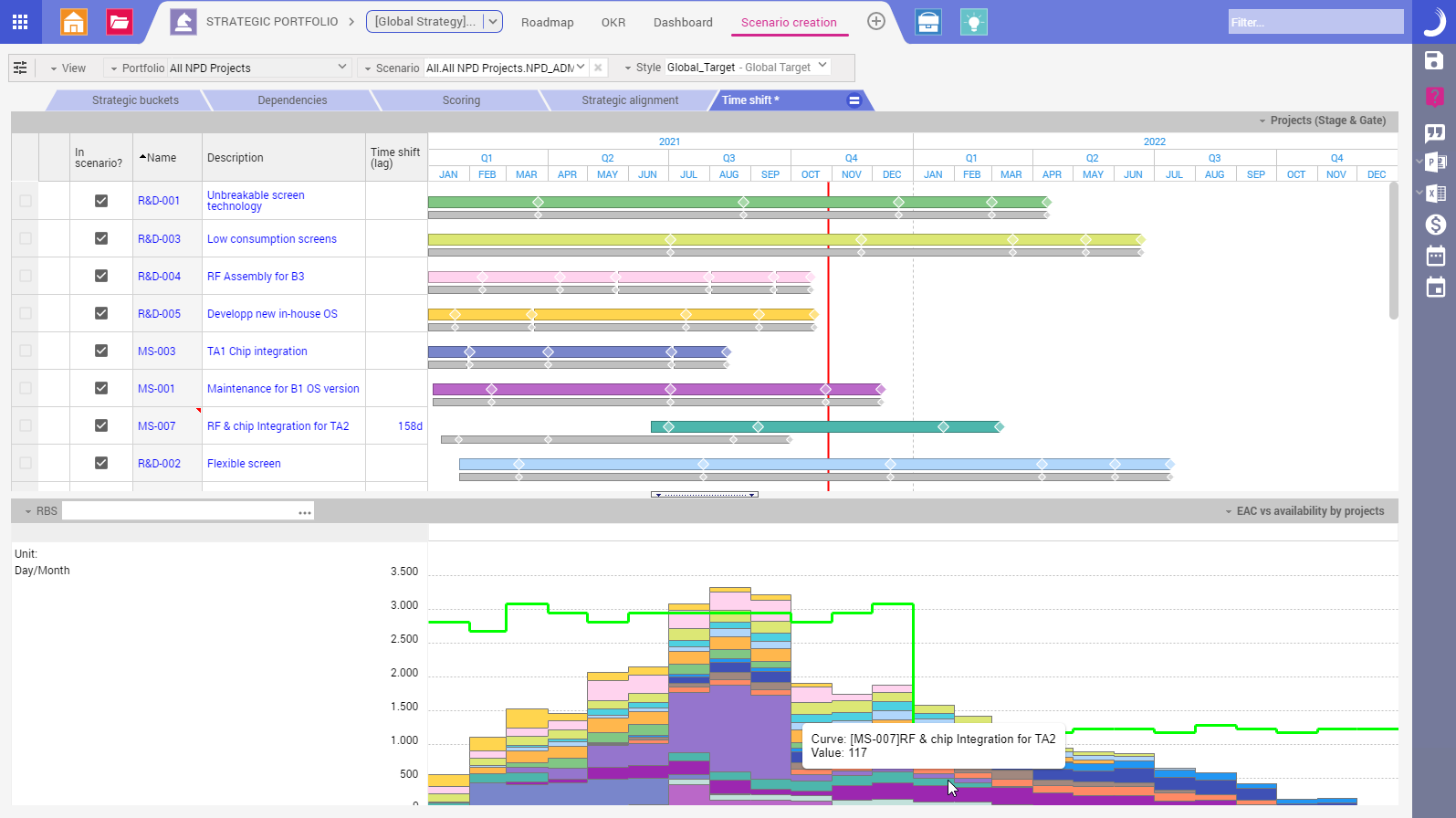Open the Global Strategy selector dropdown
The height and width of the screenshot is (818, 1456).
[492, 22]
